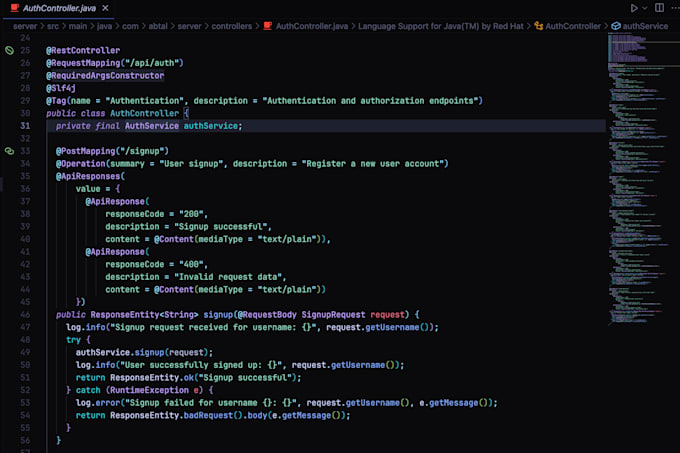This screenshot has width=680, height=453.
Task: Open 'Language Support for Java(TM) by Red Hat' breadcrumb
Action: pos(441,26)
